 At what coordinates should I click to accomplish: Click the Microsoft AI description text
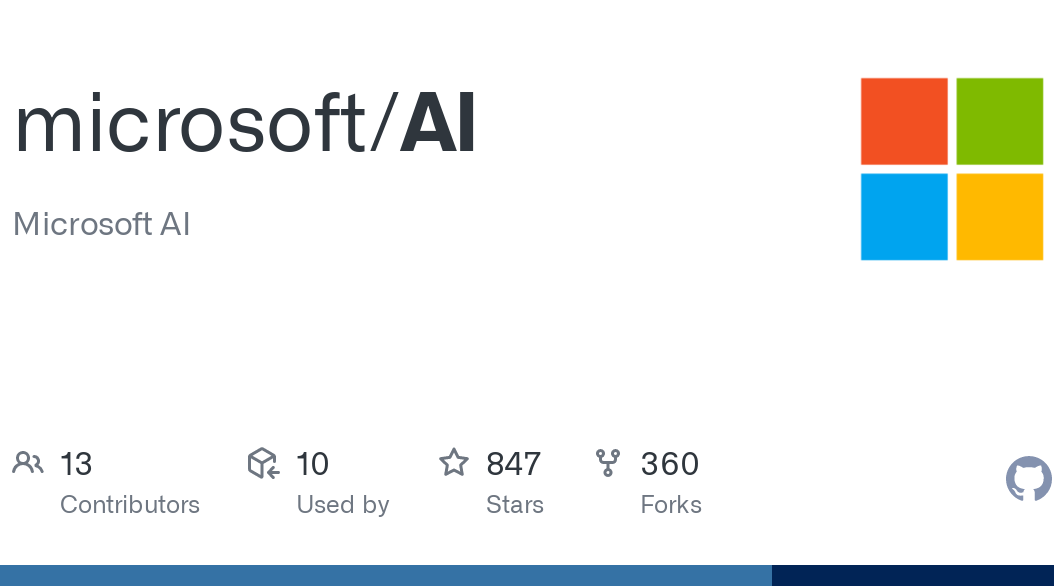[x=102, y=224]
